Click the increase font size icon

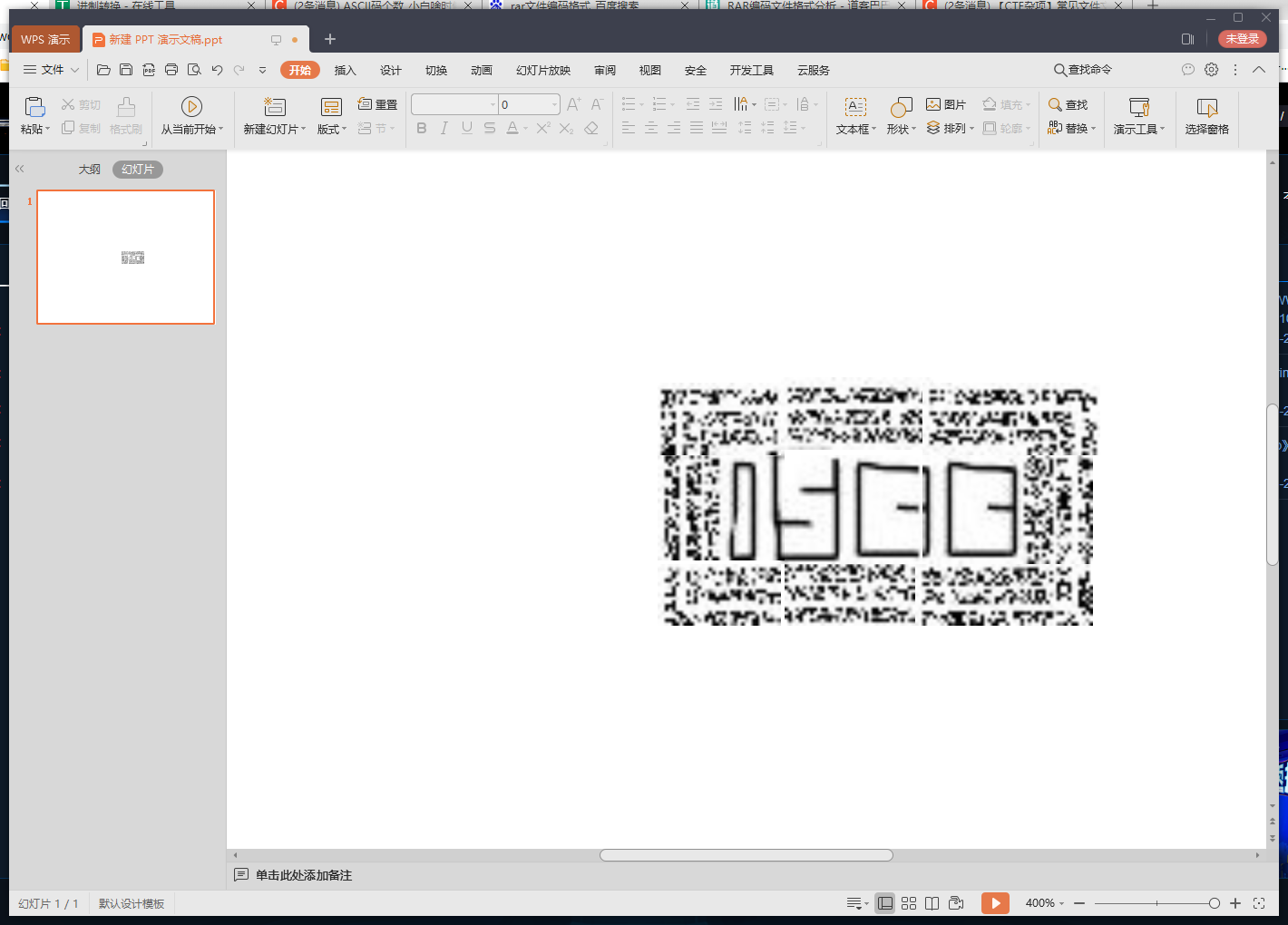pyautogui.click(x=573, y=104)
